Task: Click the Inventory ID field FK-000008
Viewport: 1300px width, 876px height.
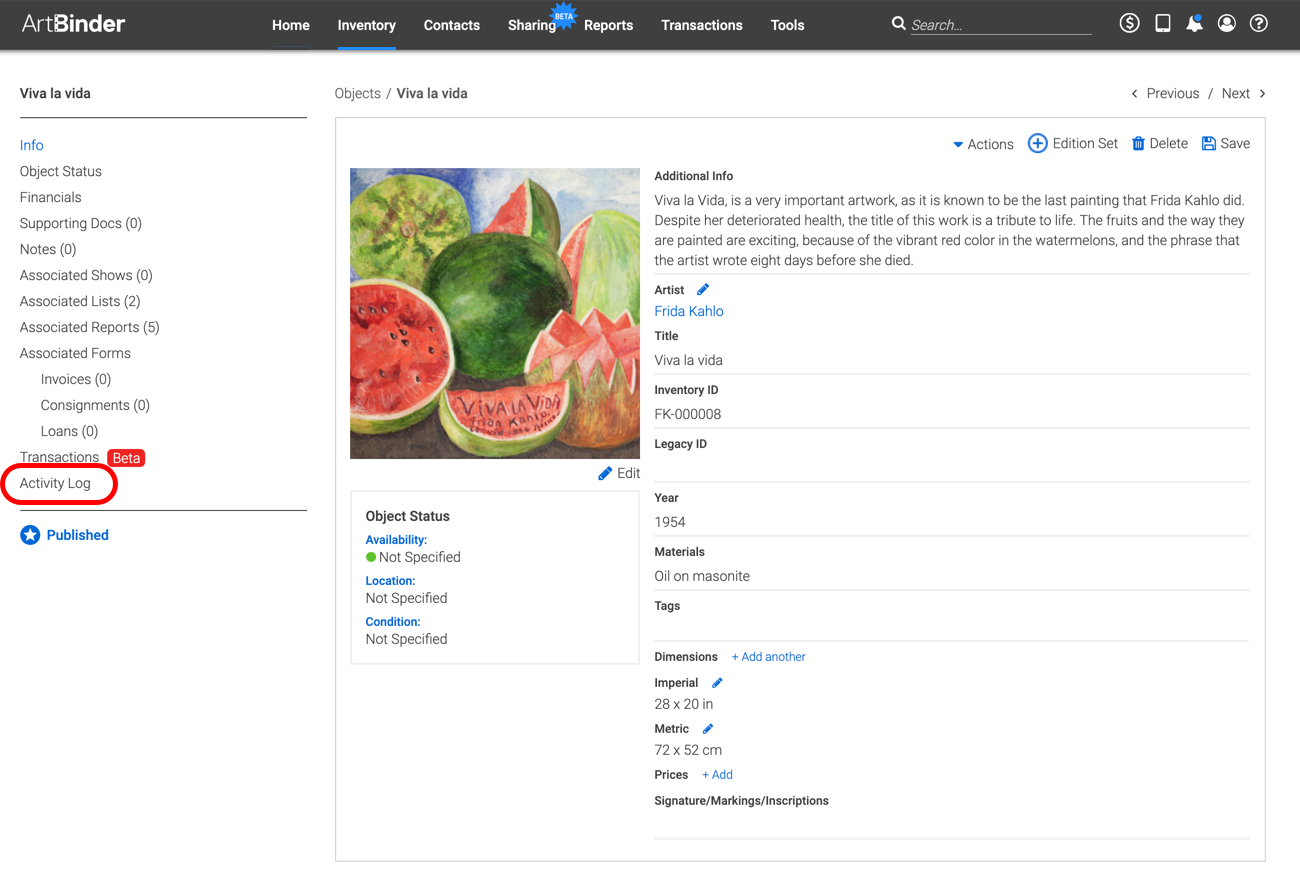Action: coord(952,414)
